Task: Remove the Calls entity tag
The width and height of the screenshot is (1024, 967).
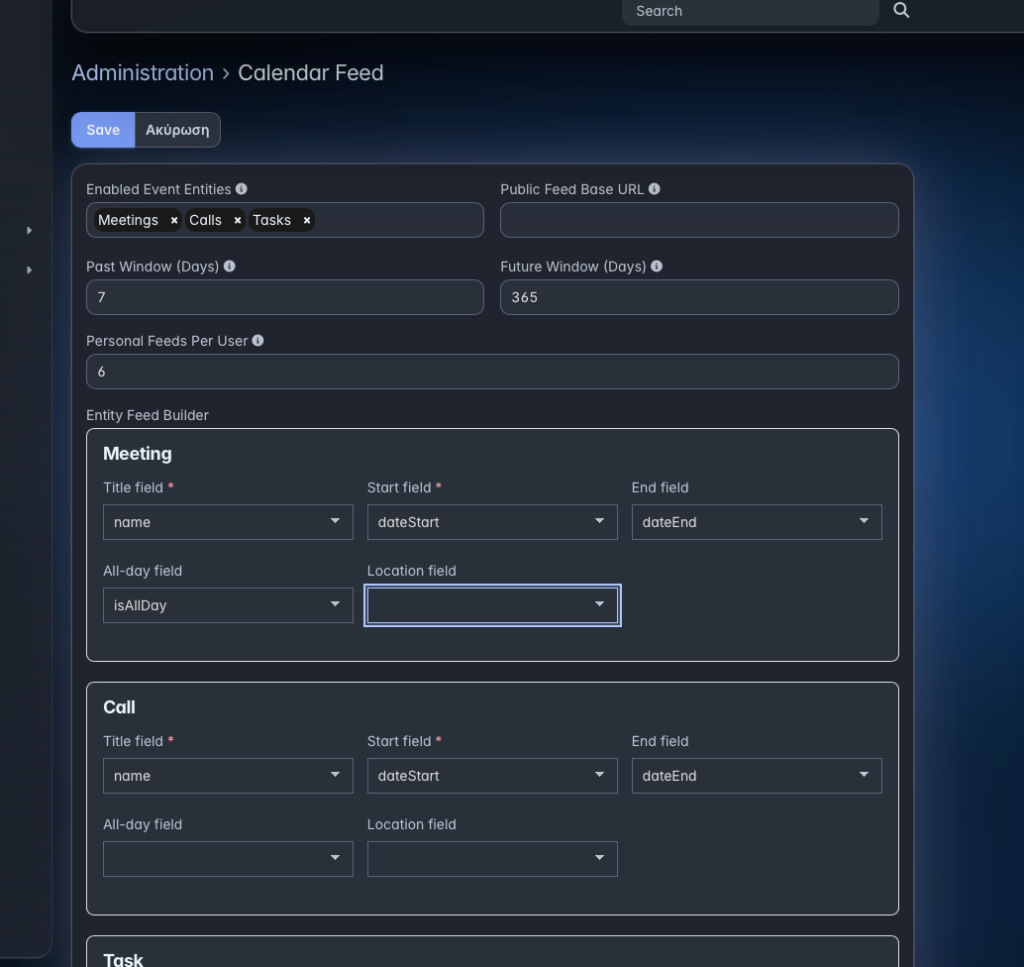Action: coord(238,221)
